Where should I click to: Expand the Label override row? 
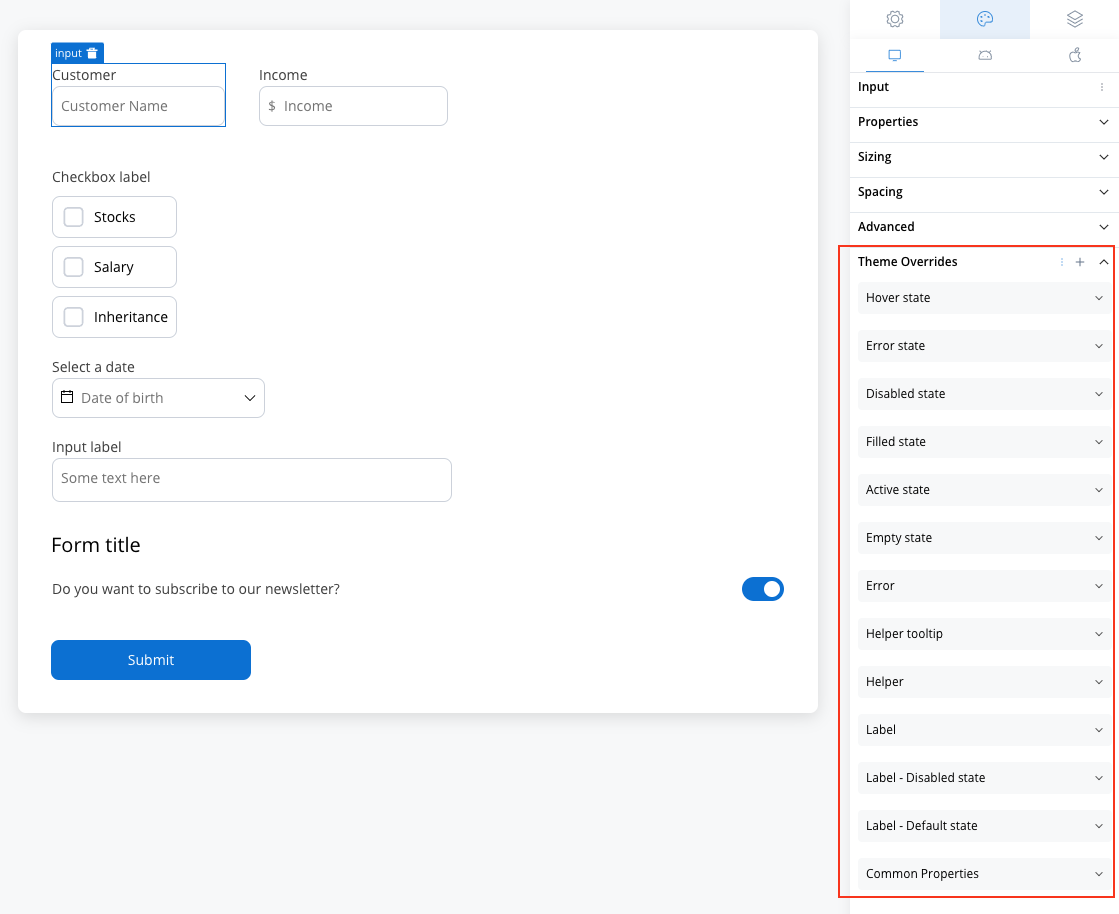tap(984, 730)
